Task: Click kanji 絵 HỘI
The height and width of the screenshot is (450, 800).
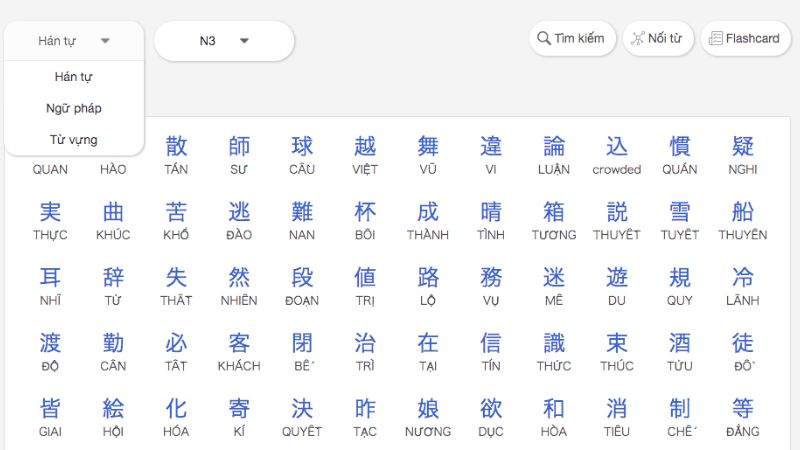Action: pyautogui.click(x=113, y=417)
